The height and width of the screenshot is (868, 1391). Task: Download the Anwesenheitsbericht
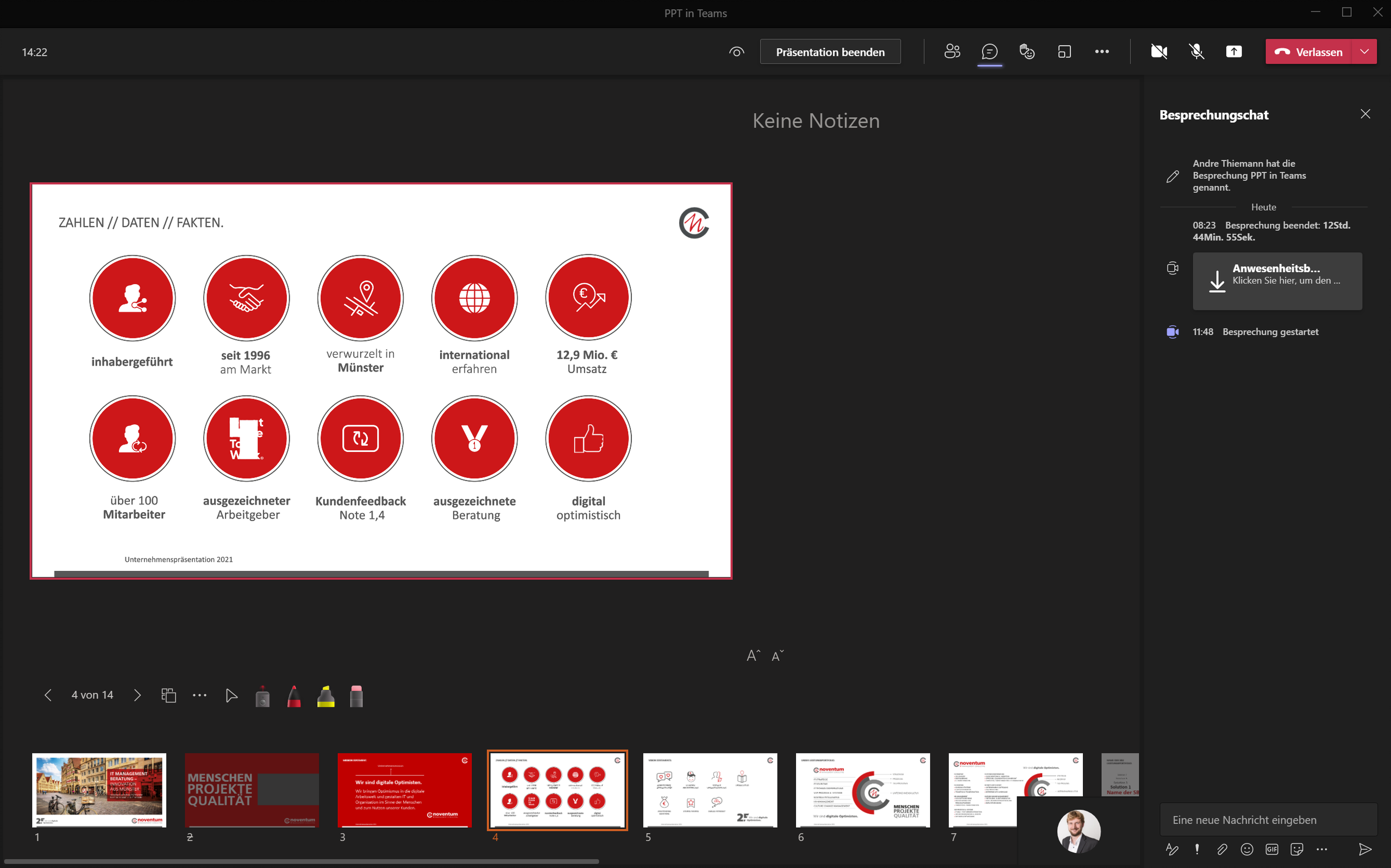tap(1277, 281)
